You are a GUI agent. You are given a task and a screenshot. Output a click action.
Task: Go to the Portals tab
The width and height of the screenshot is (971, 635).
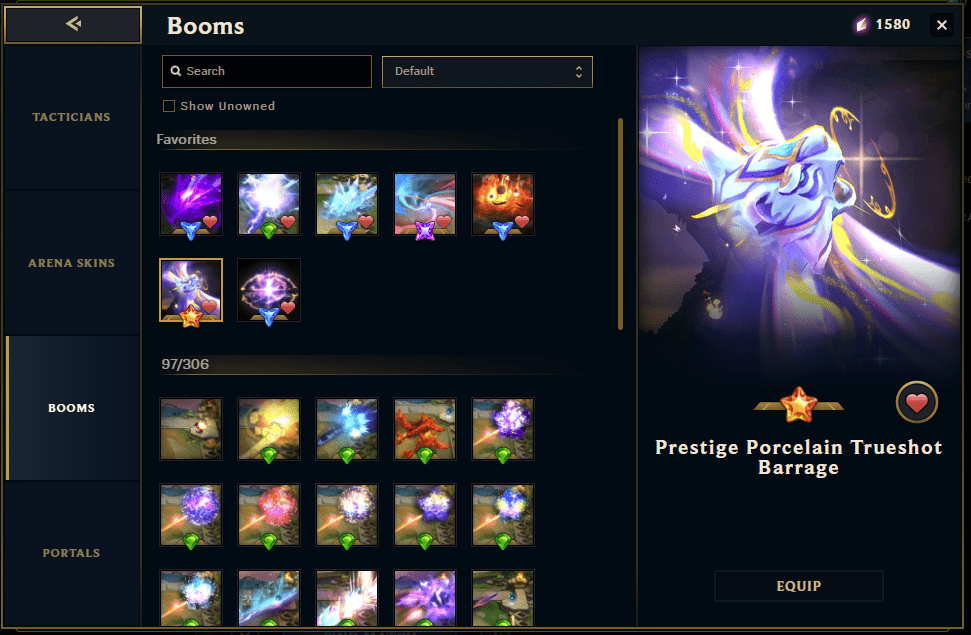[x=72, y=553]
